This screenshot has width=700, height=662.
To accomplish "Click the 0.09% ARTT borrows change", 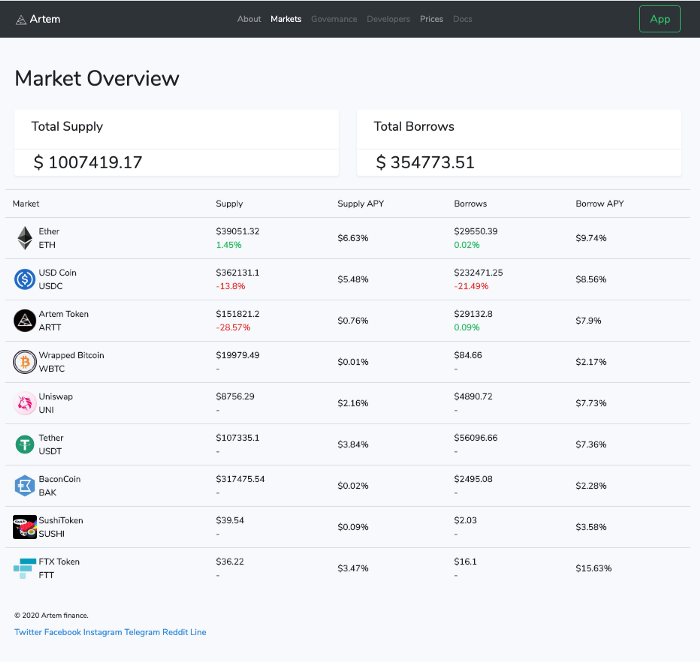I will [x=467, y=328].
